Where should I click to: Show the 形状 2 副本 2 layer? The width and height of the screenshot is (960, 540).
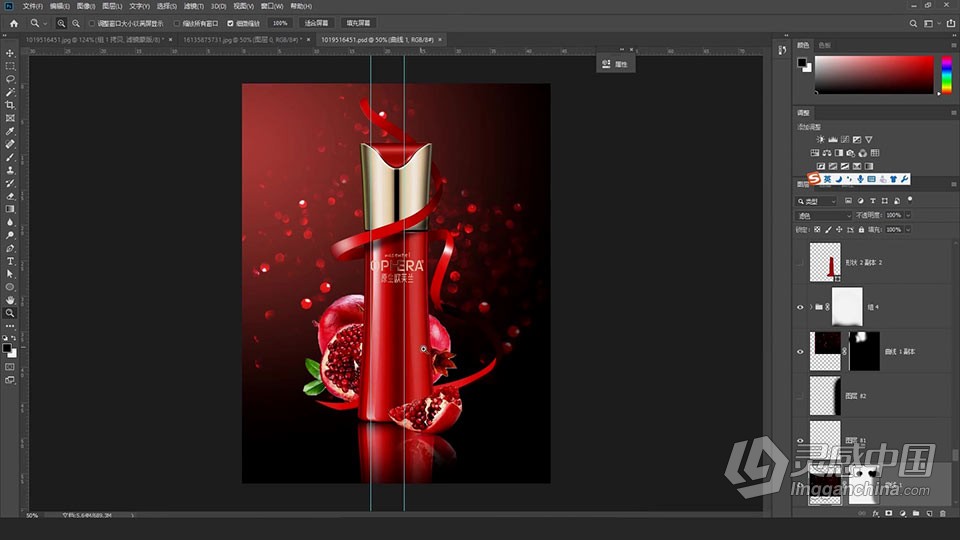click(x=800, y=263)
